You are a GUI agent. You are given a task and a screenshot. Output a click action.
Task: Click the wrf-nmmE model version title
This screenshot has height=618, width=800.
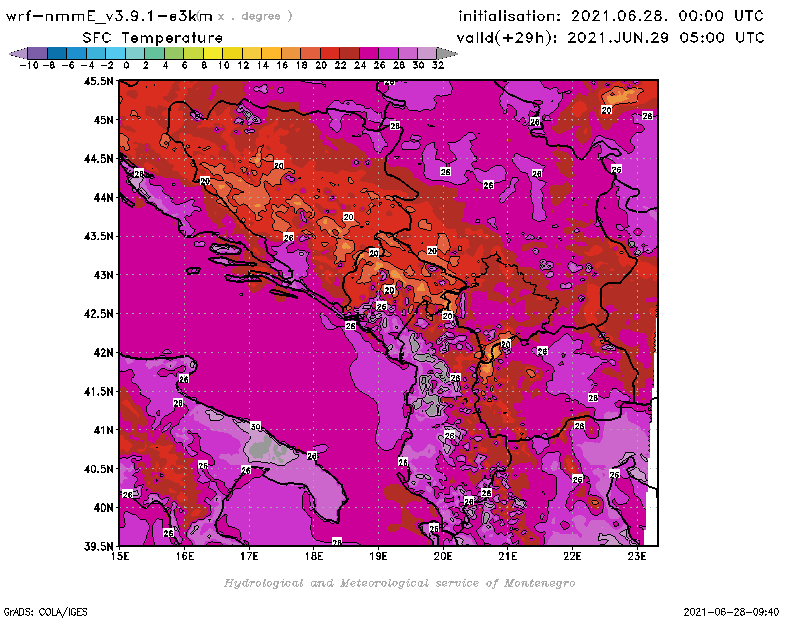click(x=110, y=16)
